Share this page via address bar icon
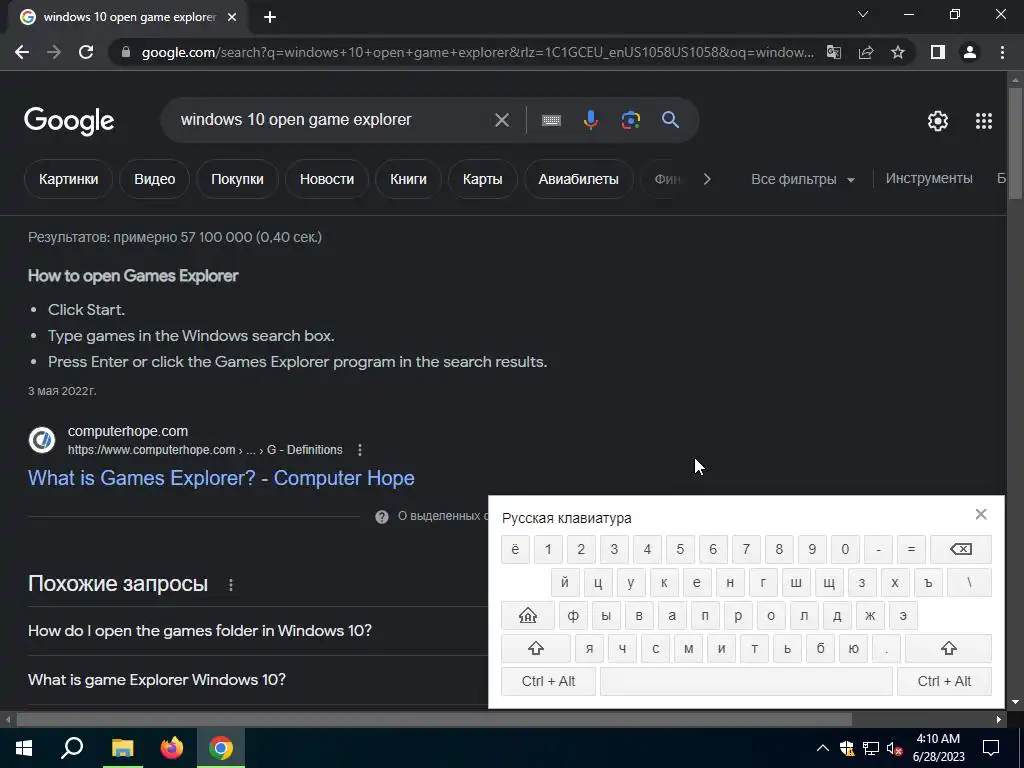The image size is (1024, 768). pos(866,52)
